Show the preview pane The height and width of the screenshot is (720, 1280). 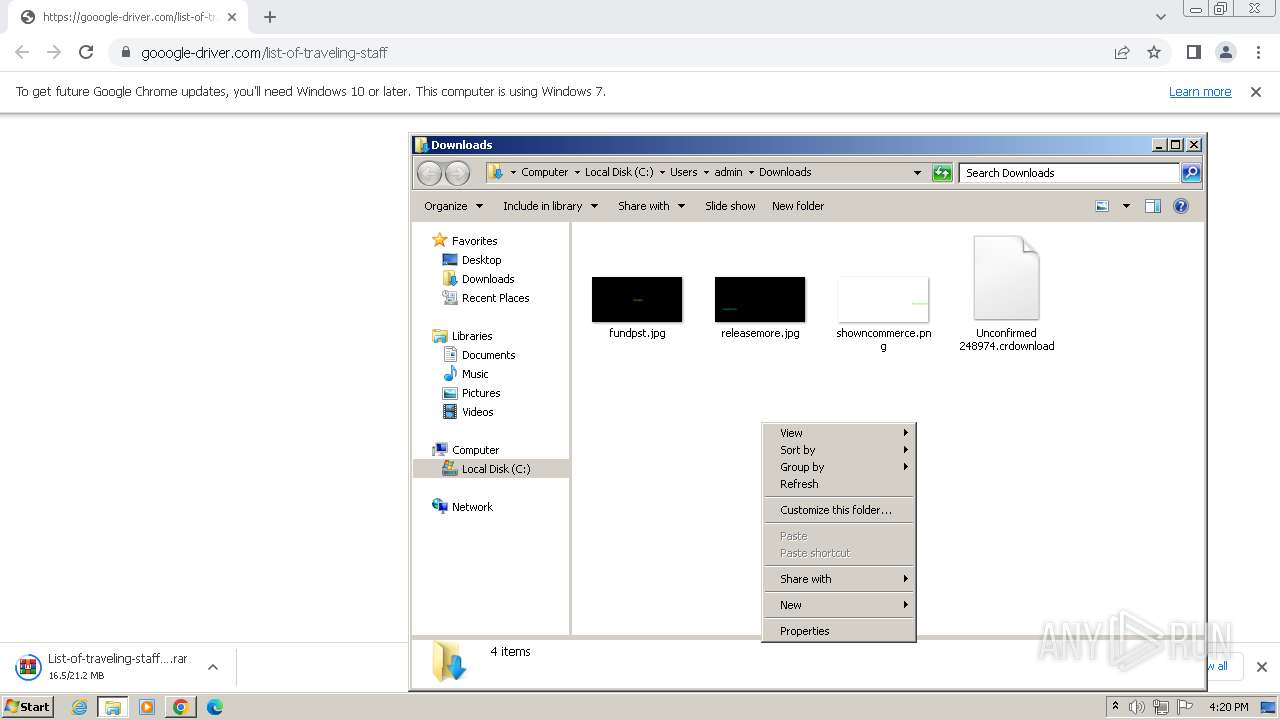pos(1153,206)
